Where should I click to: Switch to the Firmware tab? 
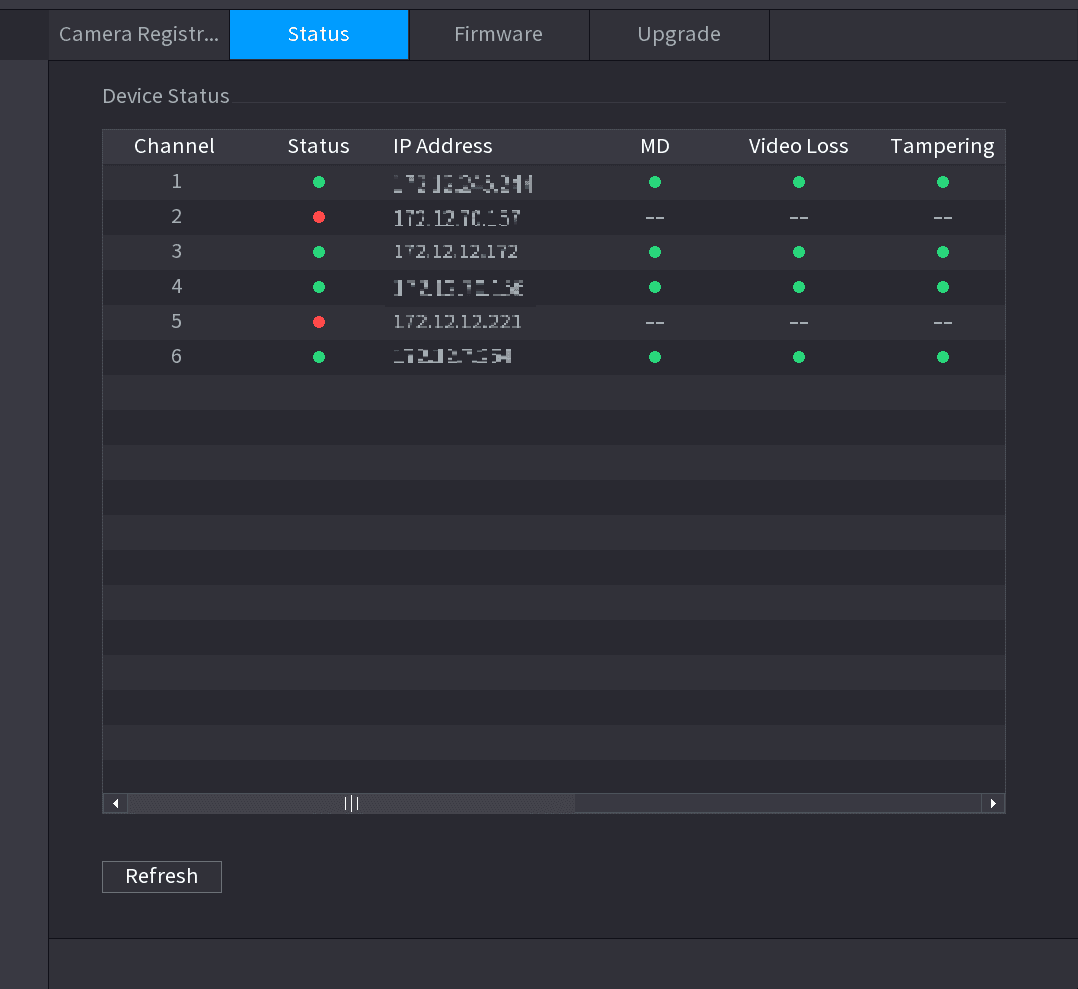tap(498, 34)
